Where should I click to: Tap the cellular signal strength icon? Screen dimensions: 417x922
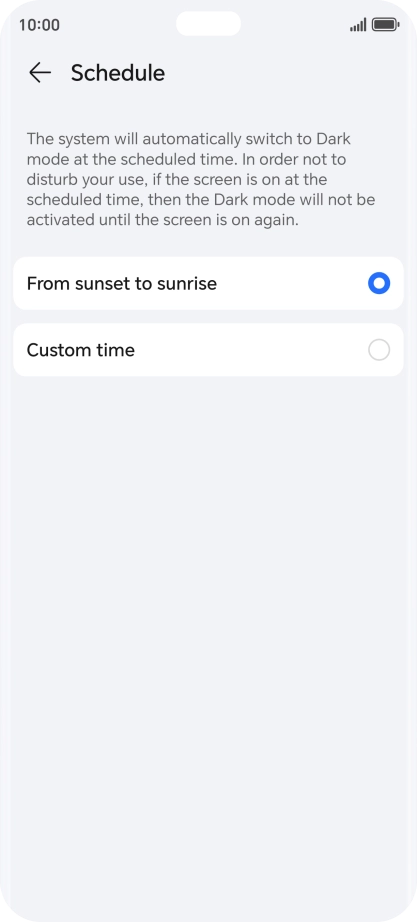pos(358,25)
